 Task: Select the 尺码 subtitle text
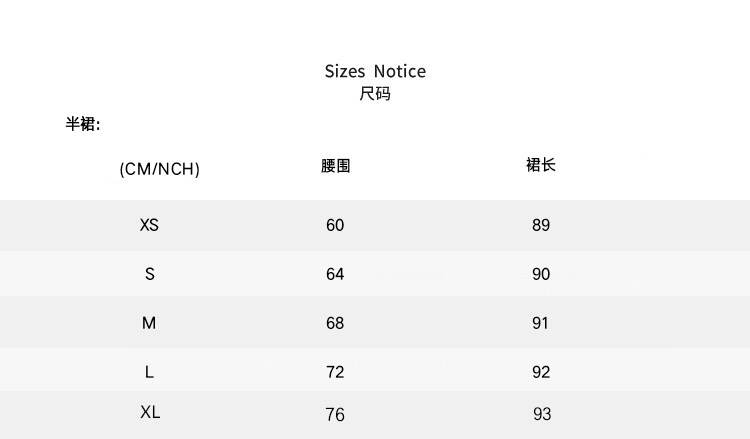[x=375, y=95]
